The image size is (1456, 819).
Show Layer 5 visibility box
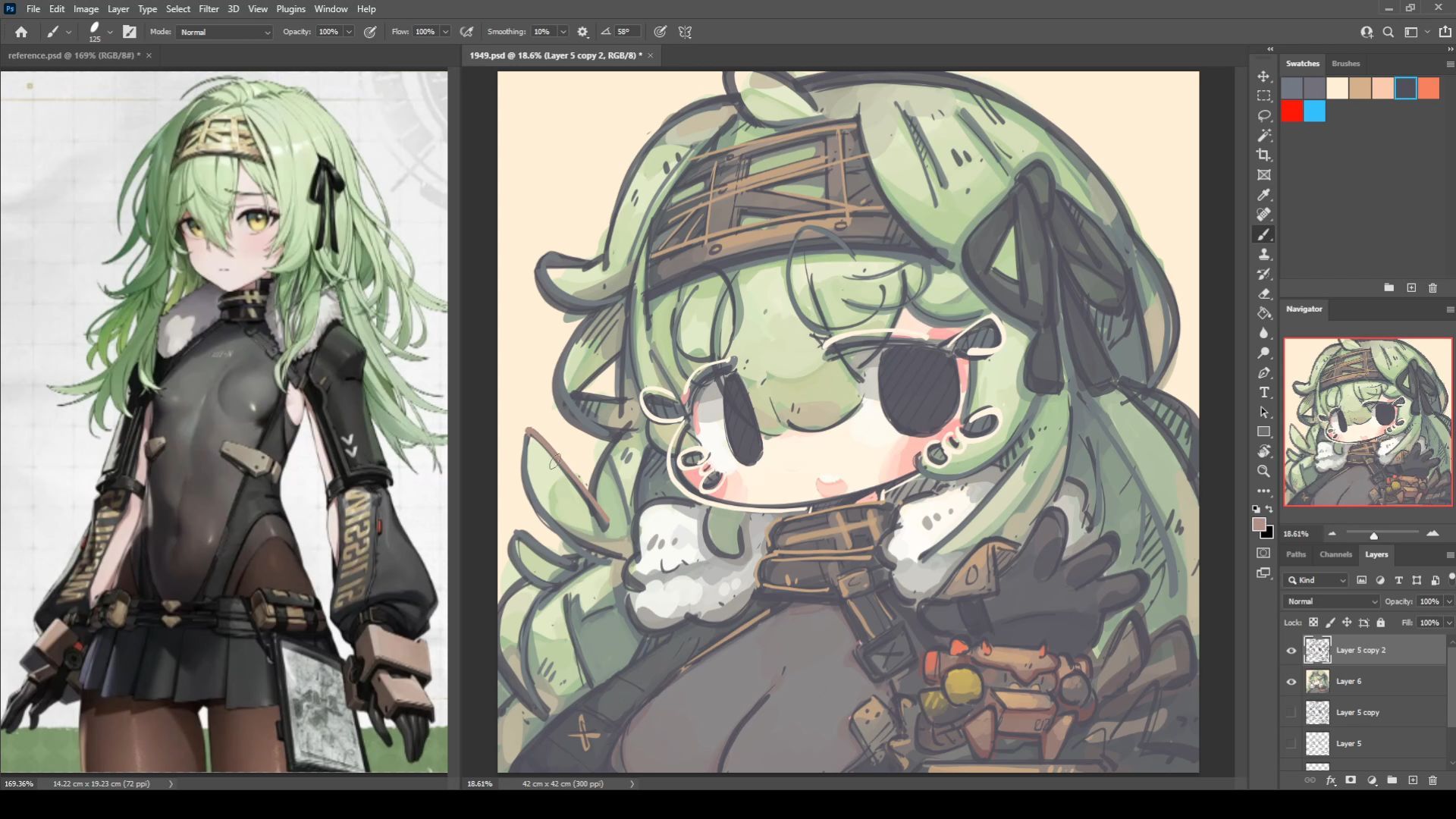1291,743
